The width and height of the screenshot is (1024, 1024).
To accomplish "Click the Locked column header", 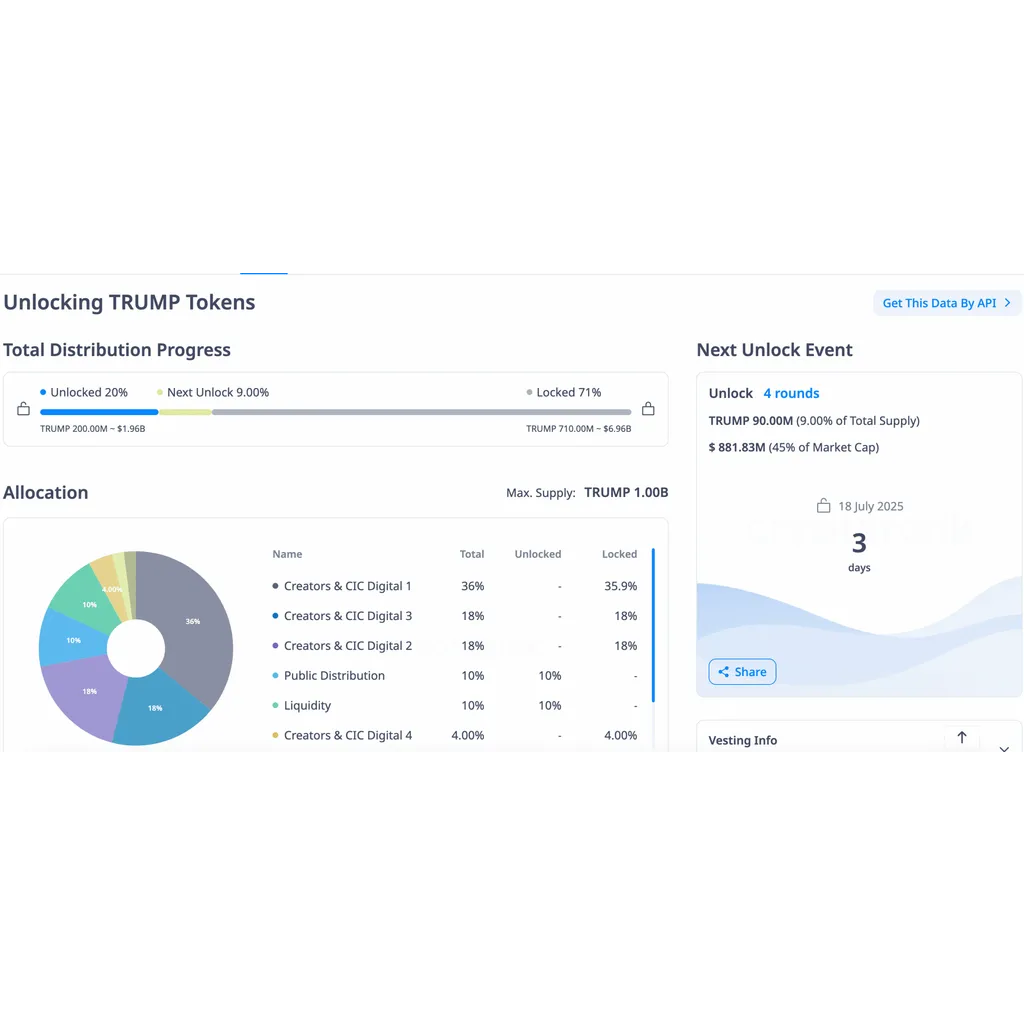I will coord(619,554).
